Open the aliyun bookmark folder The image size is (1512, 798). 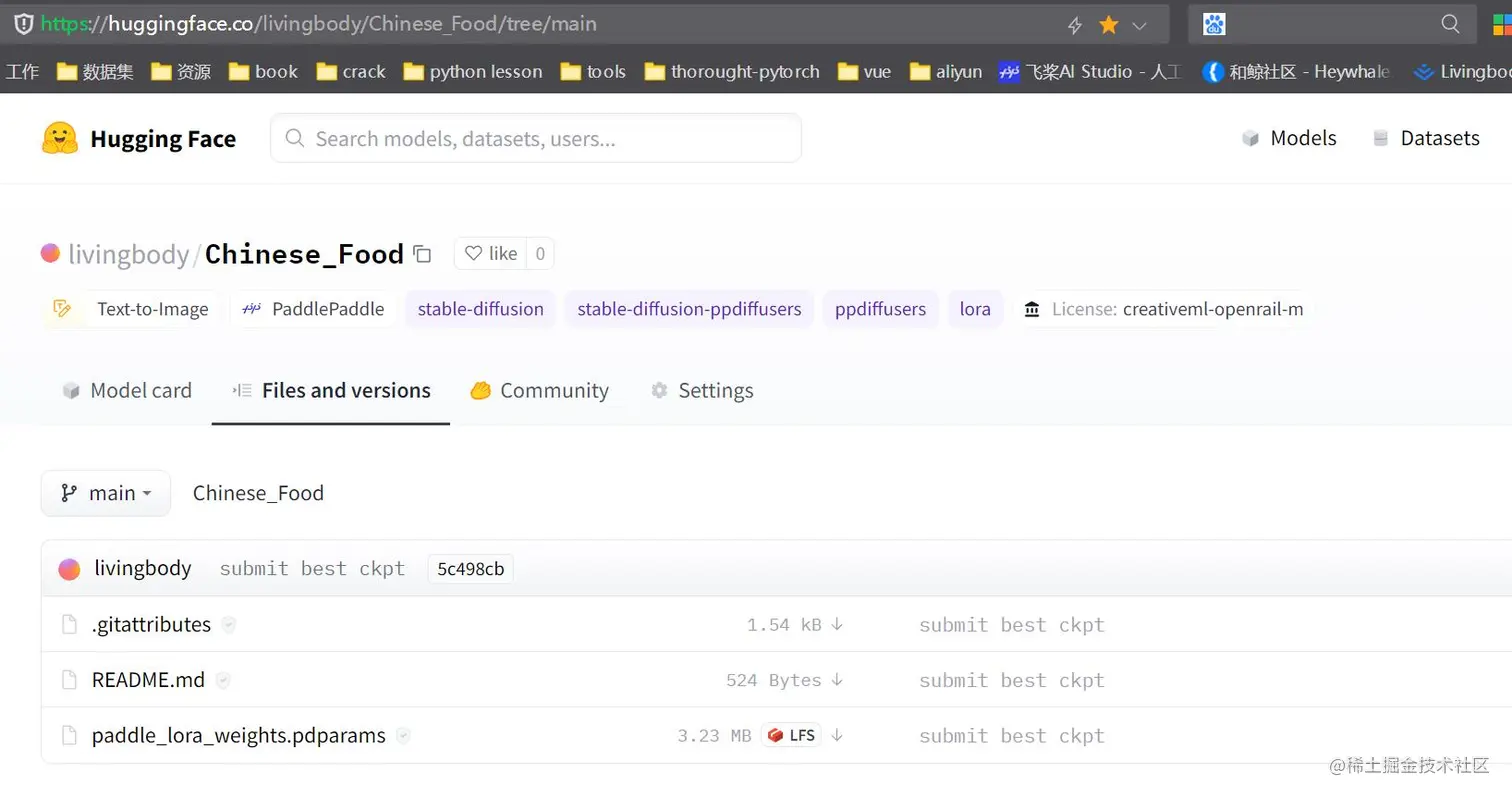946,71
